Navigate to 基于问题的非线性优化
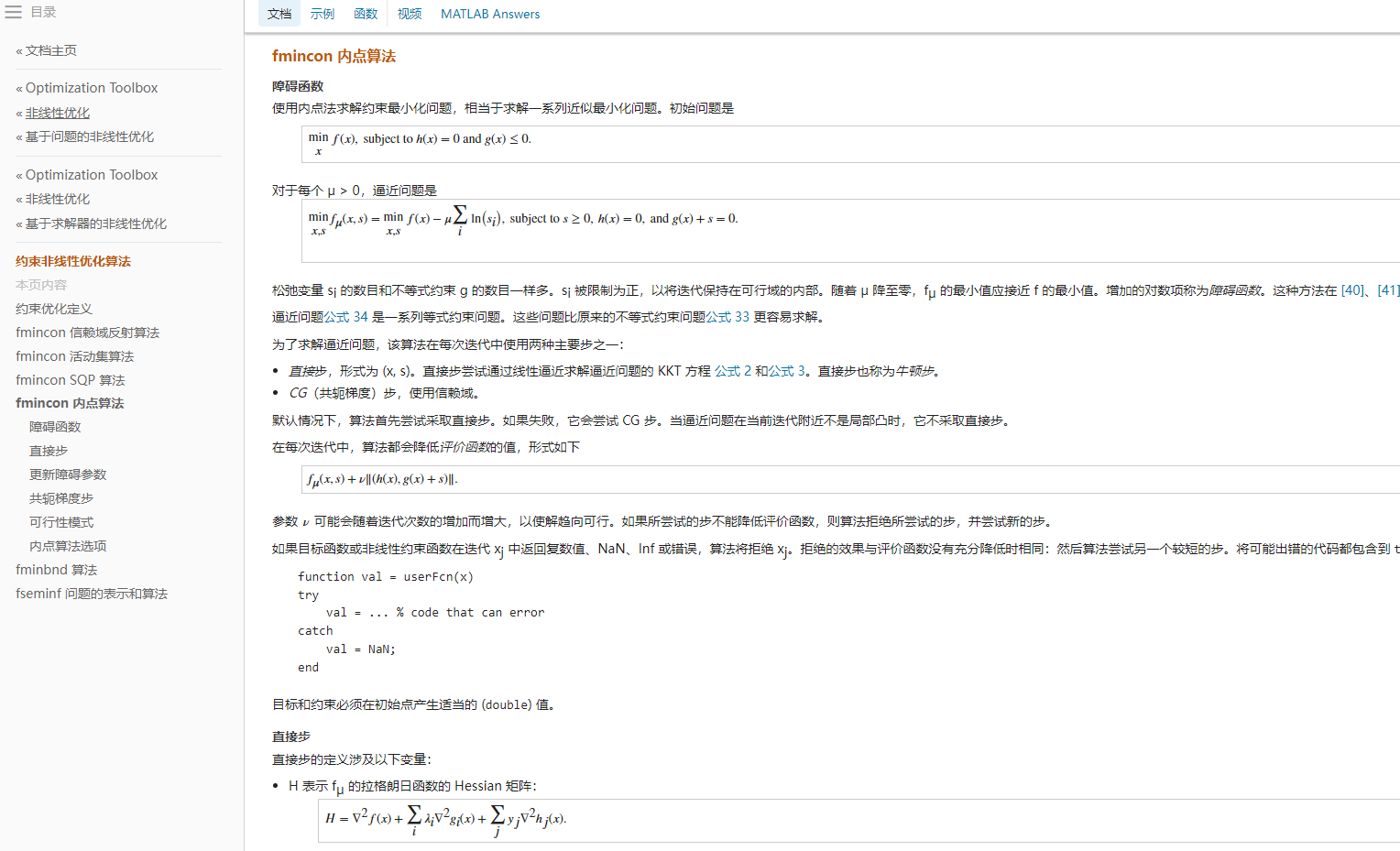1400x851 pixels. point(89,136)
